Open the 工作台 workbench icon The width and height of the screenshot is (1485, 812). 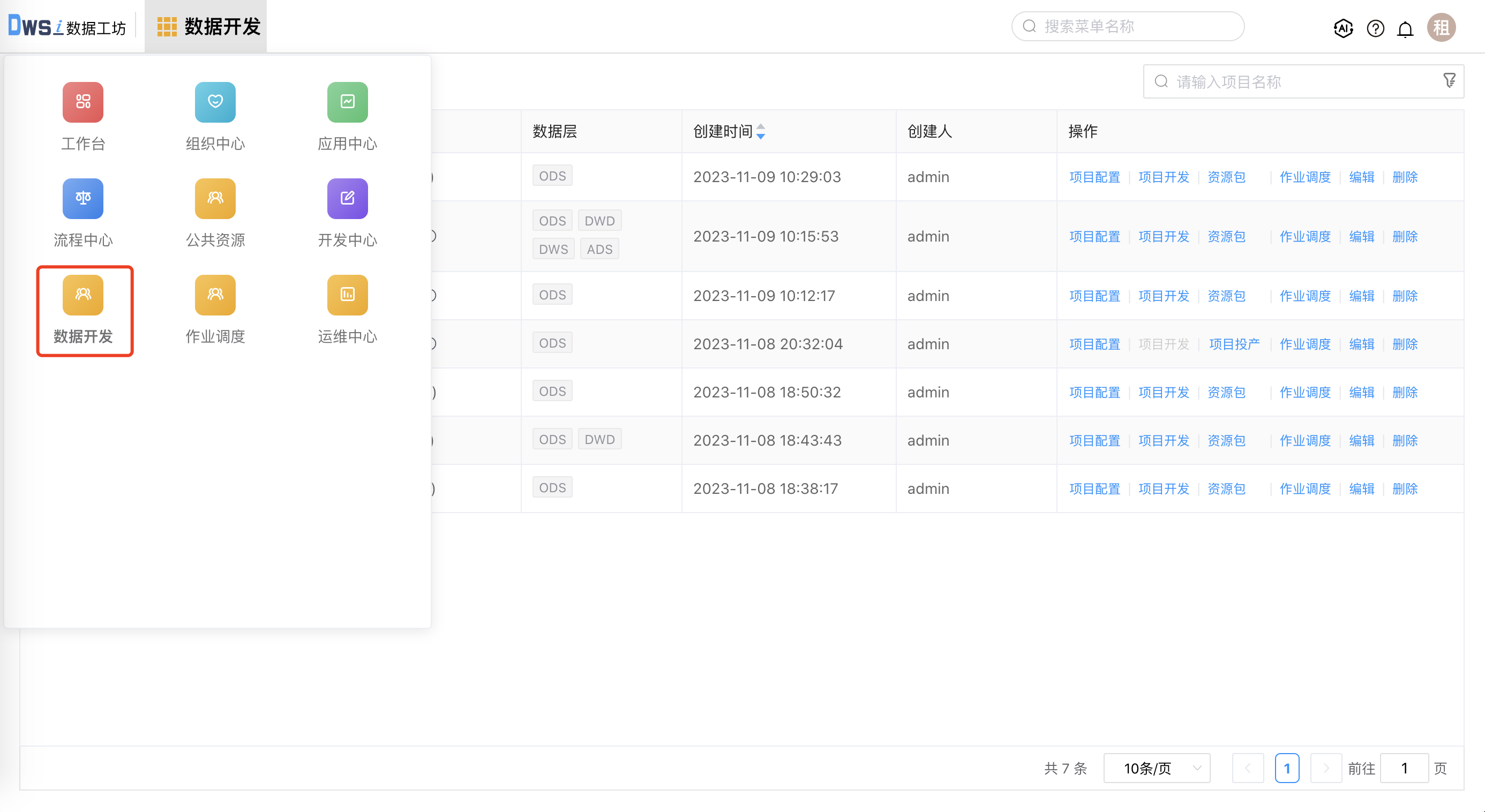coord(83,103)
